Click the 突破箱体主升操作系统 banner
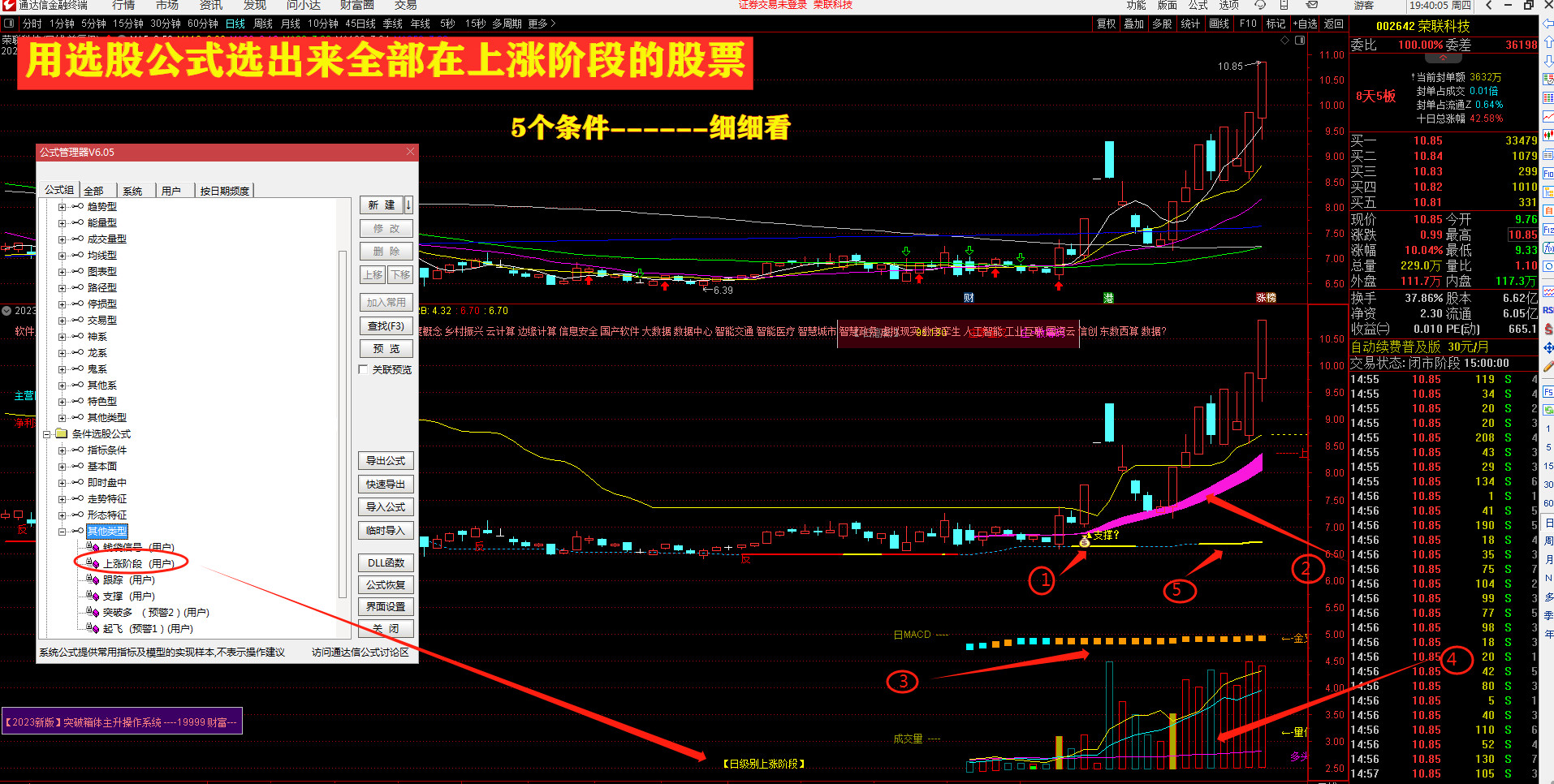The image size is (1554, 784). (122, 722)
